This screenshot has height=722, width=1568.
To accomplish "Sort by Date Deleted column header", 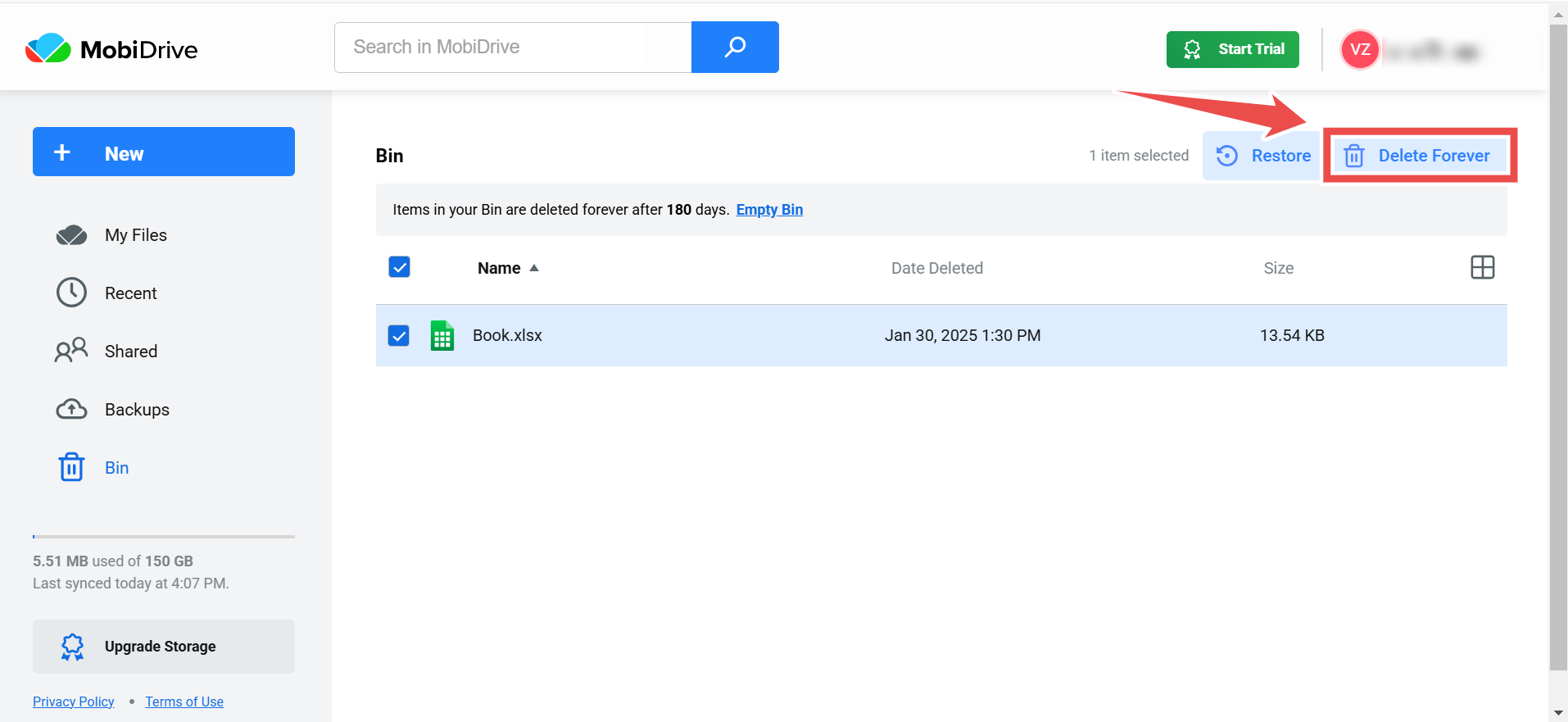I will point(936,268).
